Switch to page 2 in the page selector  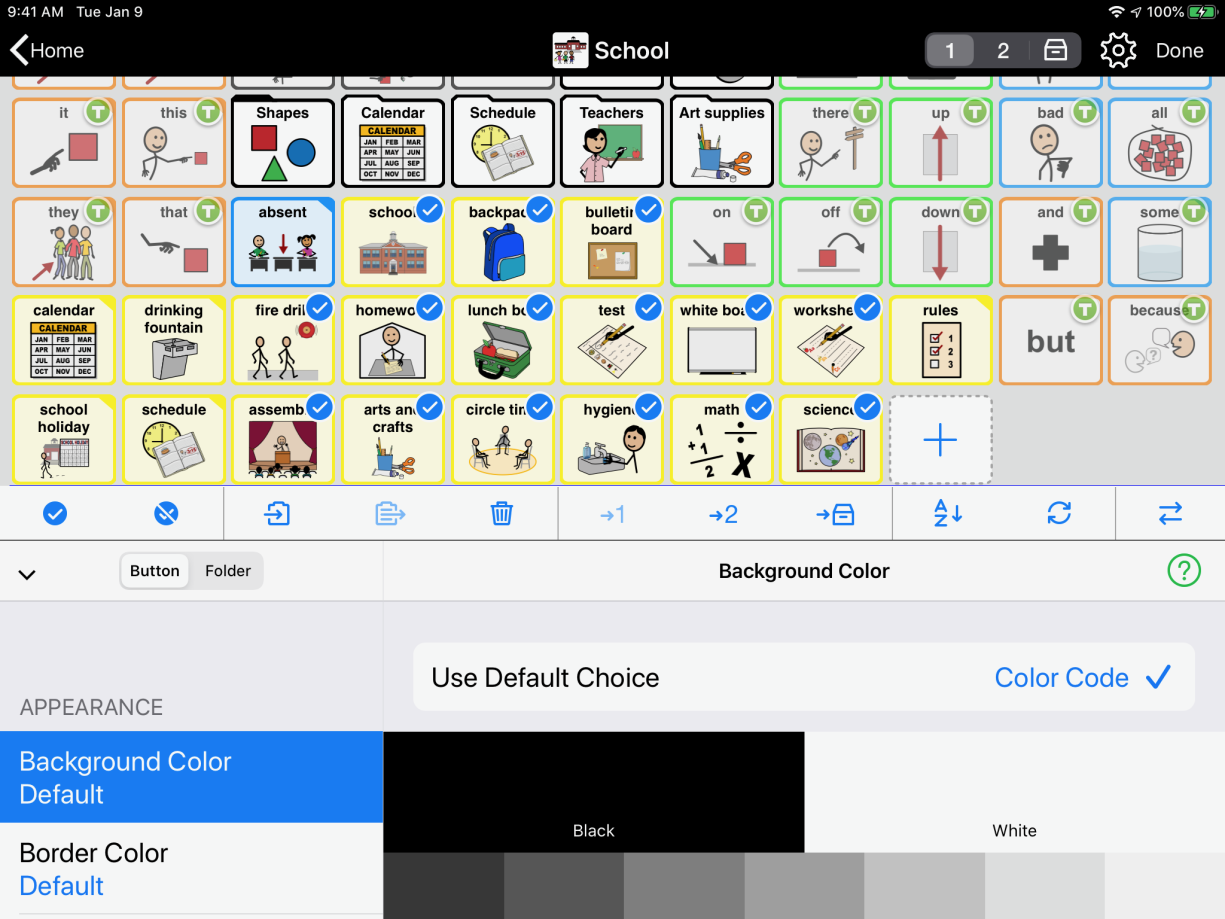point(1001,50)
